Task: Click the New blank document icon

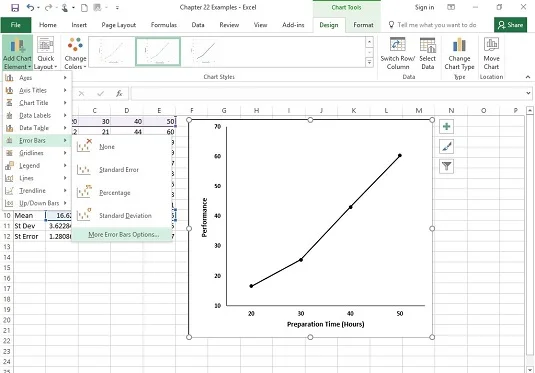Action: [x=84, y=8]
